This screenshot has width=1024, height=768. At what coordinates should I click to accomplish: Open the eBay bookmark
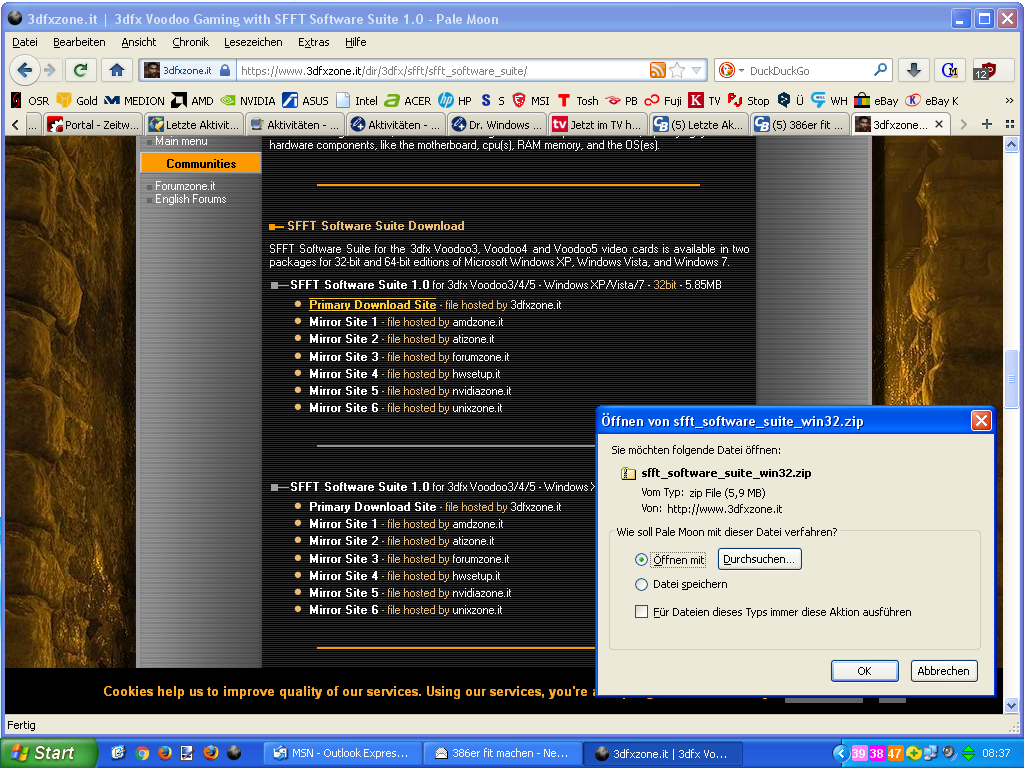click(876, 101)
